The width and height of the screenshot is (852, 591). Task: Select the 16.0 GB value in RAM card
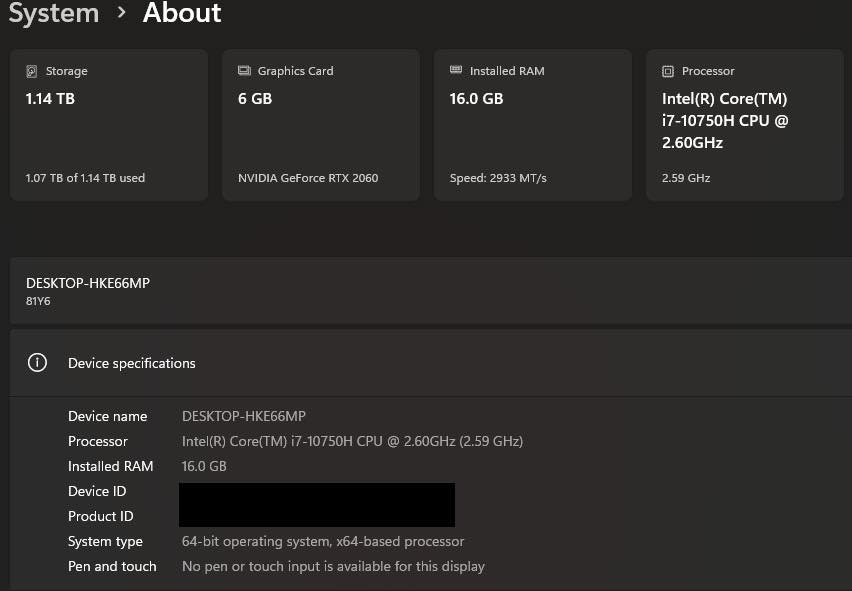point(477,99)
